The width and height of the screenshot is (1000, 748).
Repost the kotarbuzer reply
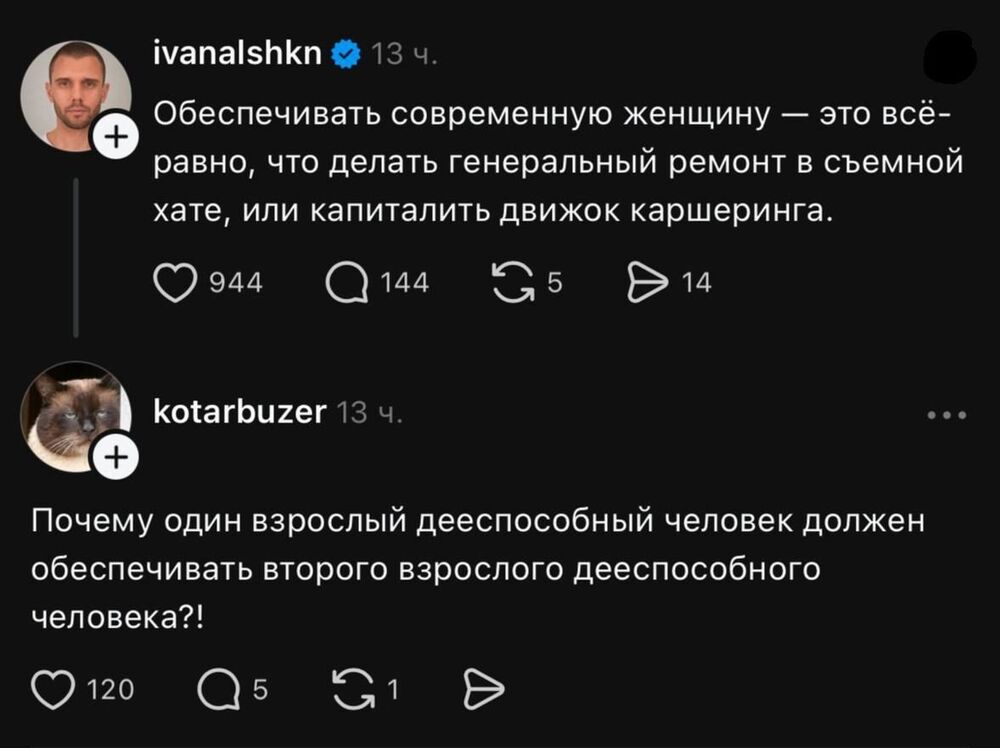click(x=355, y=689)
